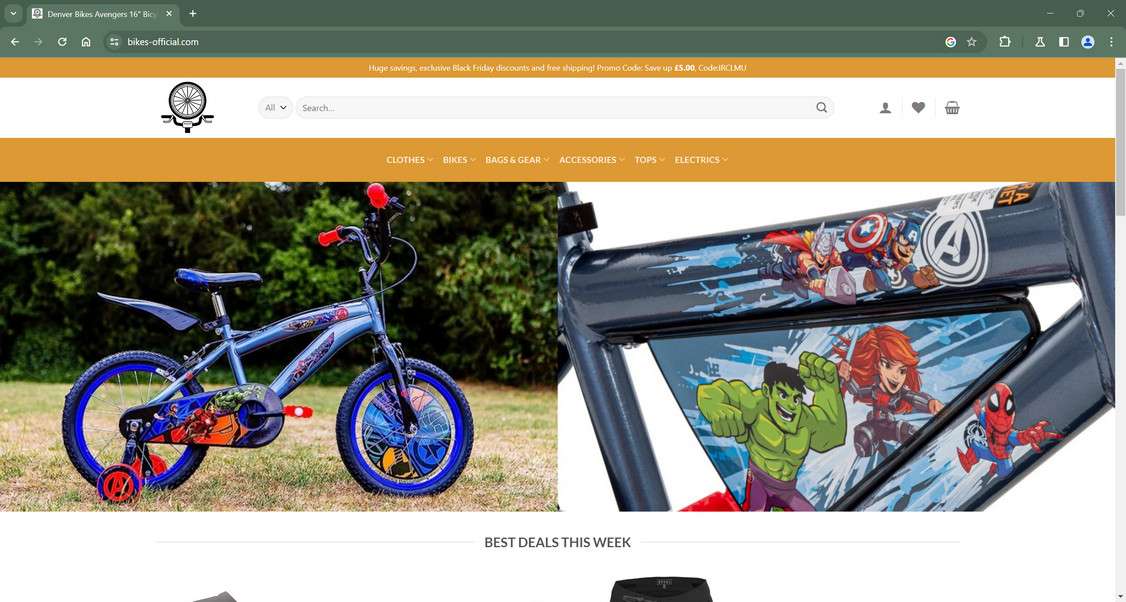The width and height of the screenshot is (1126, 602).
Task: Open the ELECTRICS menu
Action: 701,159
